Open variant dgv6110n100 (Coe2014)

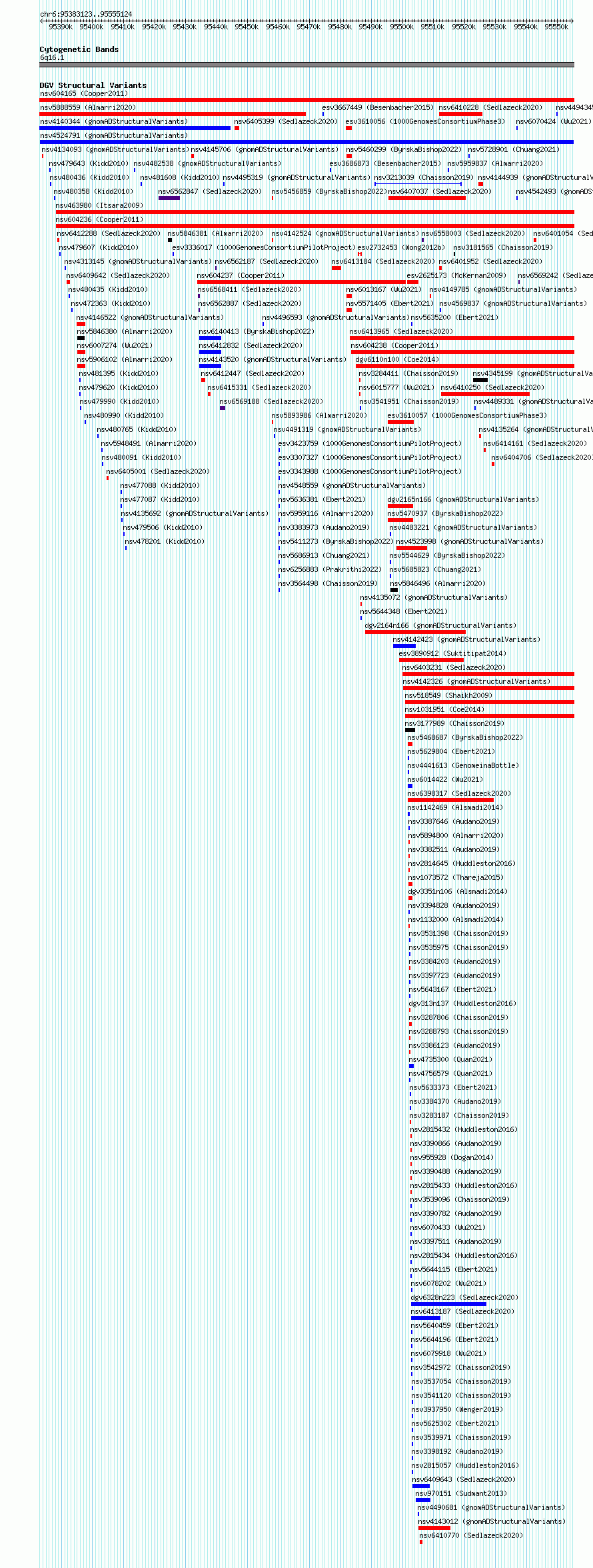click(397, 359)
